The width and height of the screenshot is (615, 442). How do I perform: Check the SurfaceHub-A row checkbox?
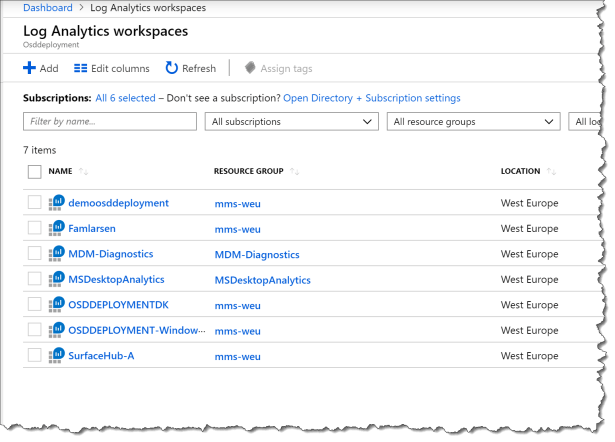pyautogui.click(x=35, y=355)
